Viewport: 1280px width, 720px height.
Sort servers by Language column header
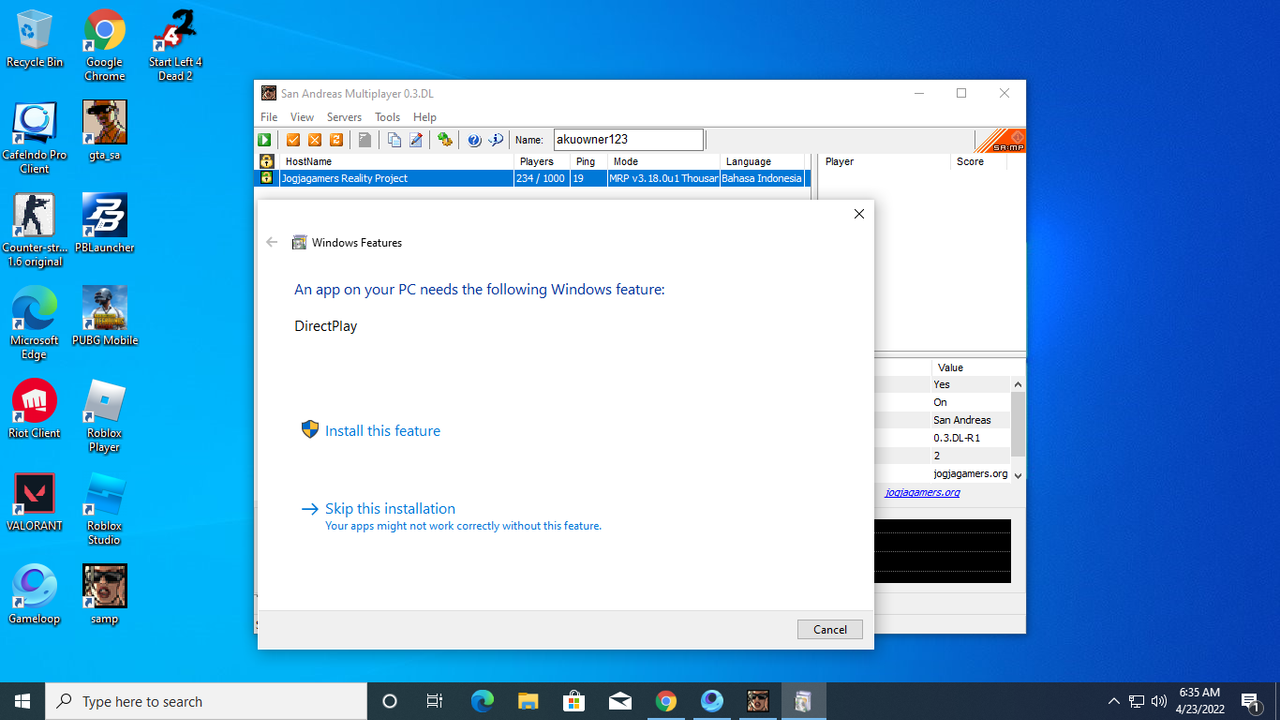pyautogui.click(x=762, y=161)
